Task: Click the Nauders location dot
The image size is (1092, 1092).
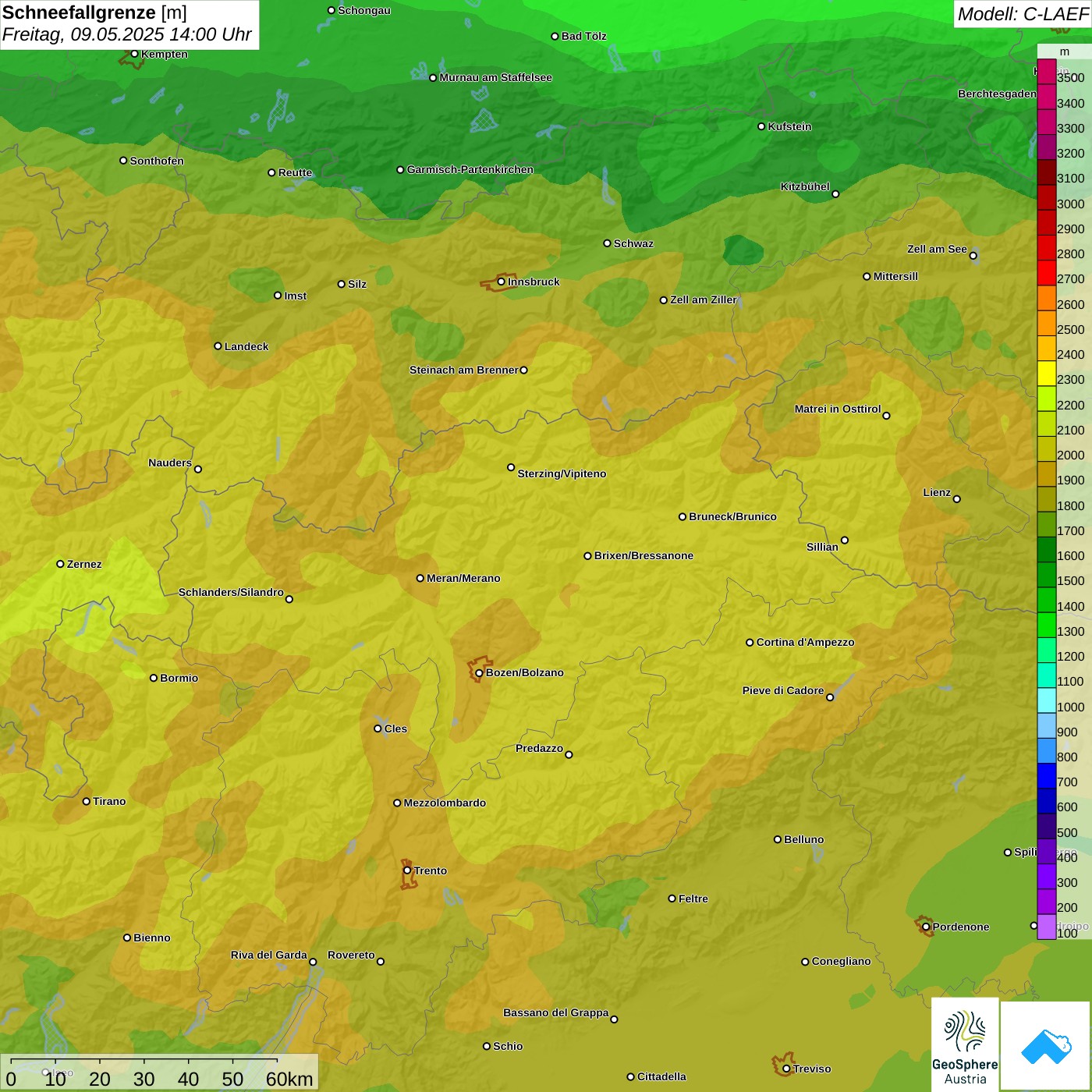Action: (x=198, y=469)
